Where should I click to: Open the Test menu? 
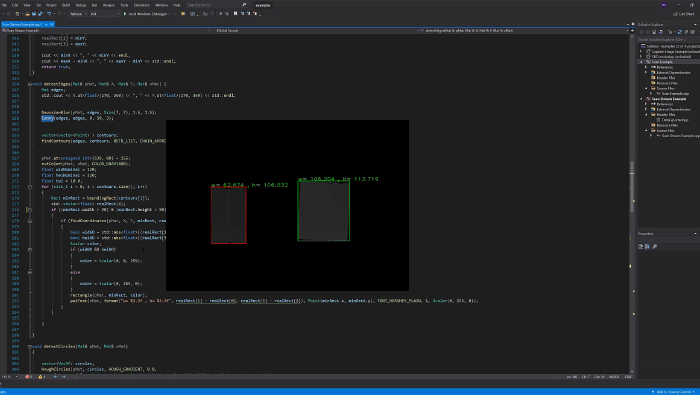click(94, 5)
